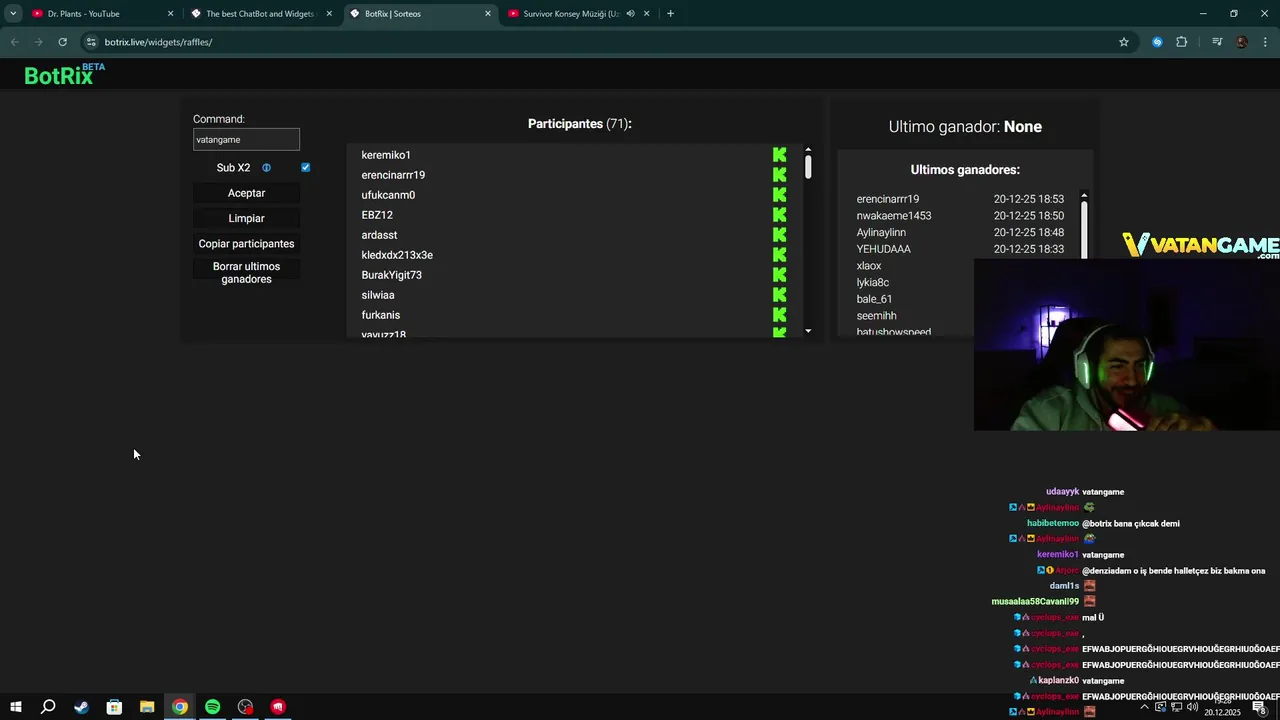
Task: Open the Shazam extension icon
Action: pyautogui.click(x=1157, y=42)
